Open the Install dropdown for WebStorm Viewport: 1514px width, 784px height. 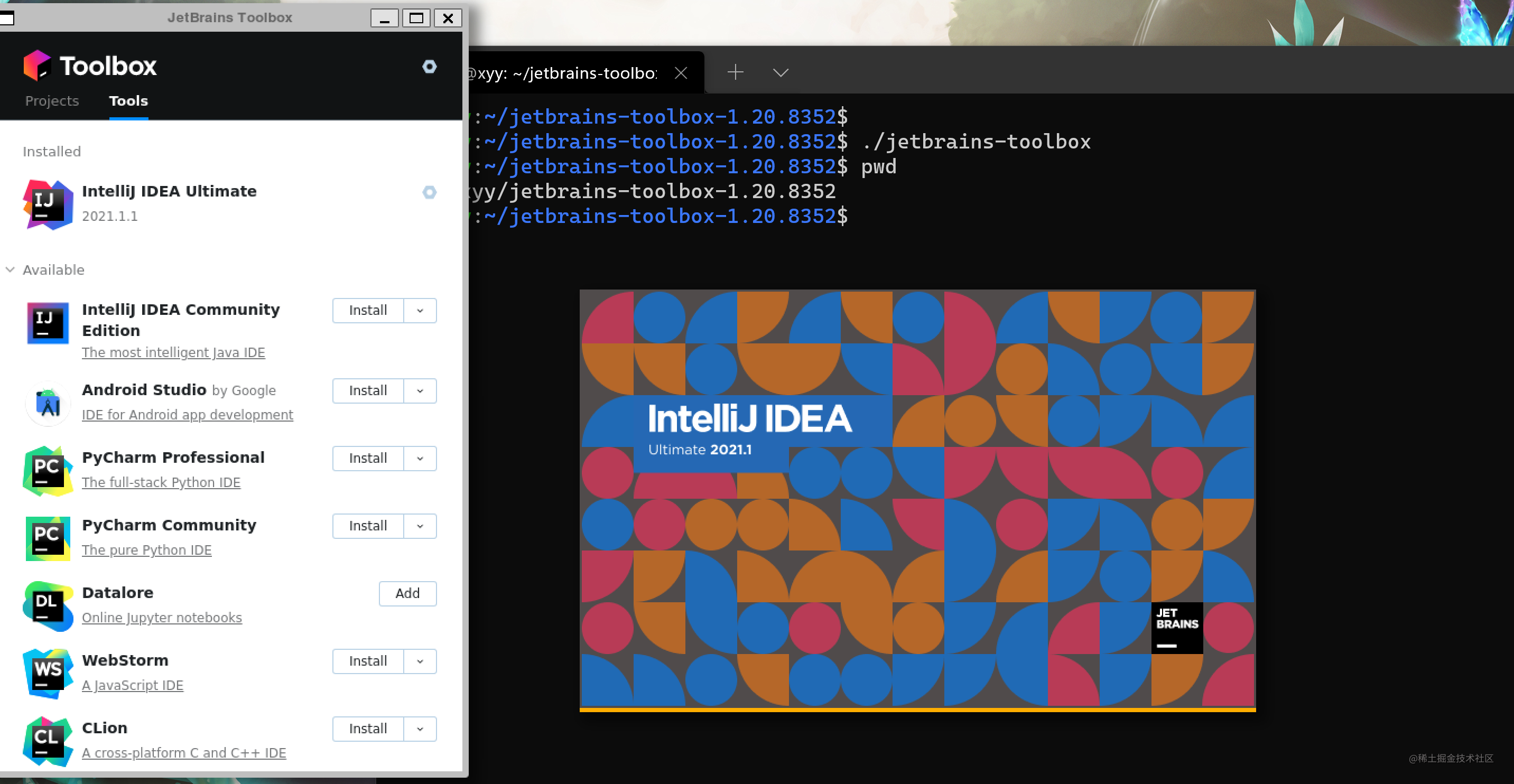pos(419,660)
